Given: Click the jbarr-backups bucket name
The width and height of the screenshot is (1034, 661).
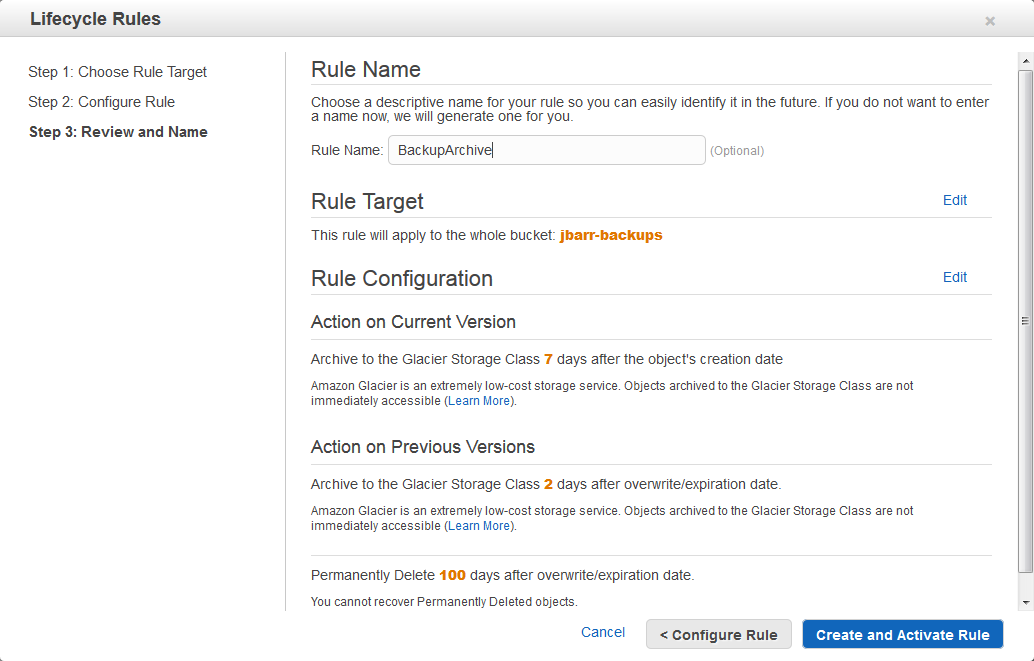Looking at the screenshot, I should [611, 236].
